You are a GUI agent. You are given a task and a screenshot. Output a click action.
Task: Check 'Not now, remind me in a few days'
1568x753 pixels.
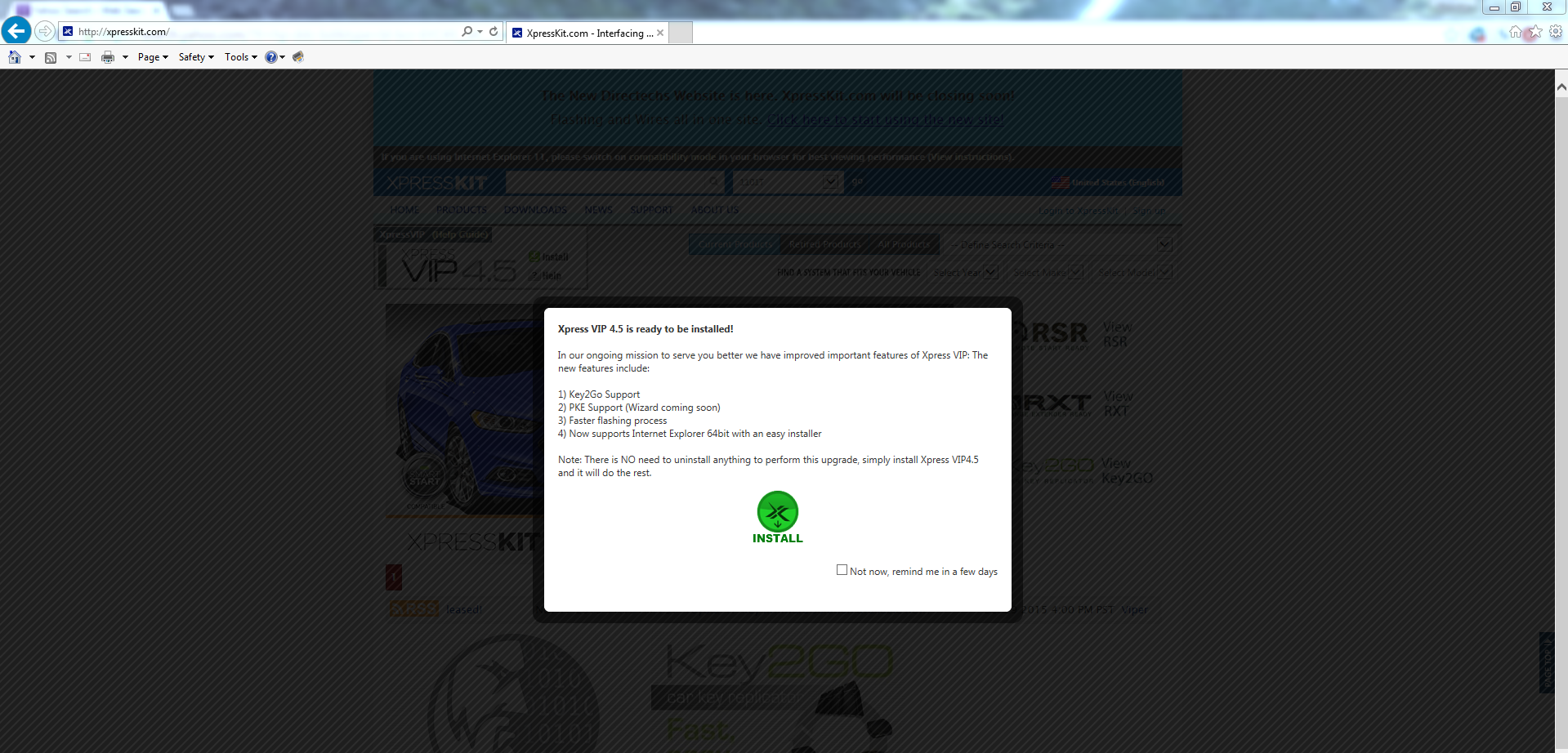point(842,570)
